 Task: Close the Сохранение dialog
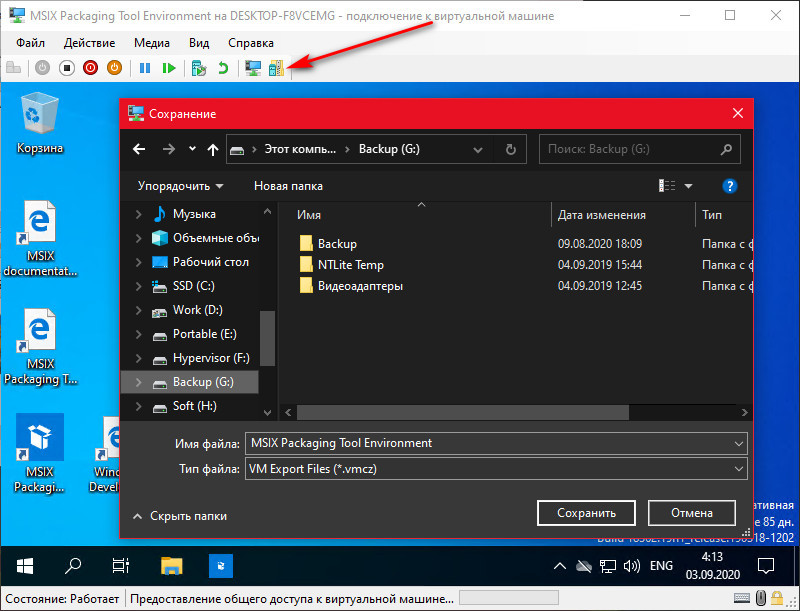738,113
